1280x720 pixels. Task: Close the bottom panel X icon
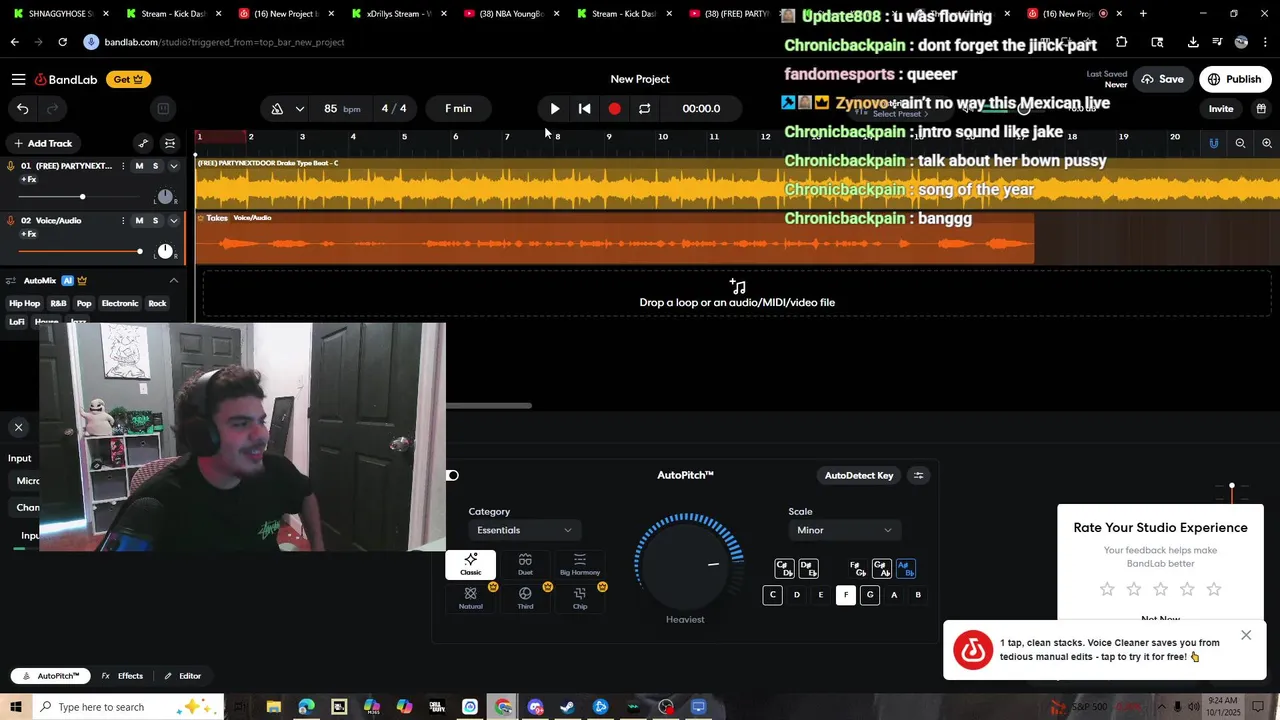click(18, 427)
